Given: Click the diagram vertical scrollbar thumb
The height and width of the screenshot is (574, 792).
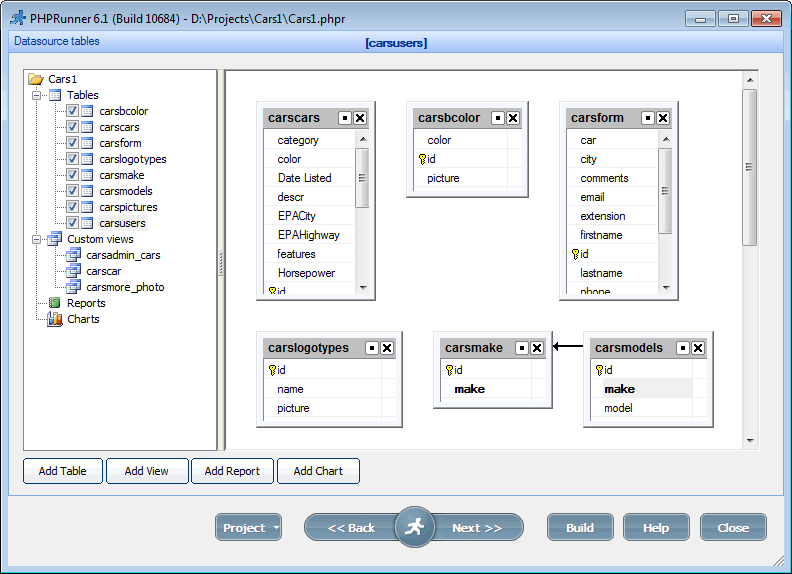Looking at the screenshot, I should [x=750, y=167].
